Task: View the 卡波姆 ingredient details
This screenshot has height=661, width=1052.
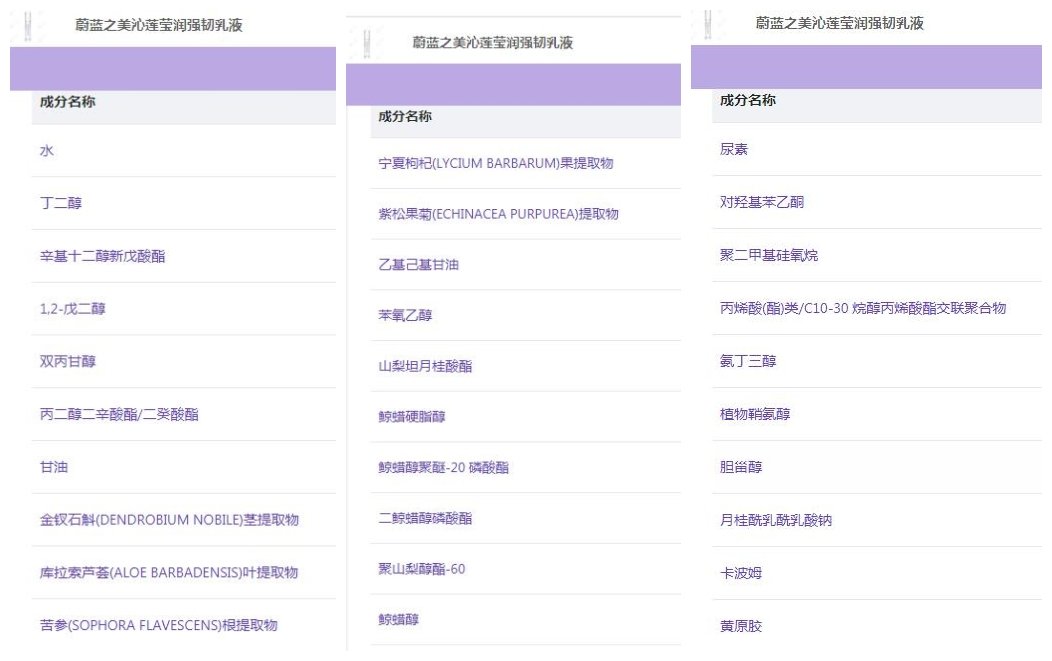Action: pyautogui.click(x=741, y=573)
